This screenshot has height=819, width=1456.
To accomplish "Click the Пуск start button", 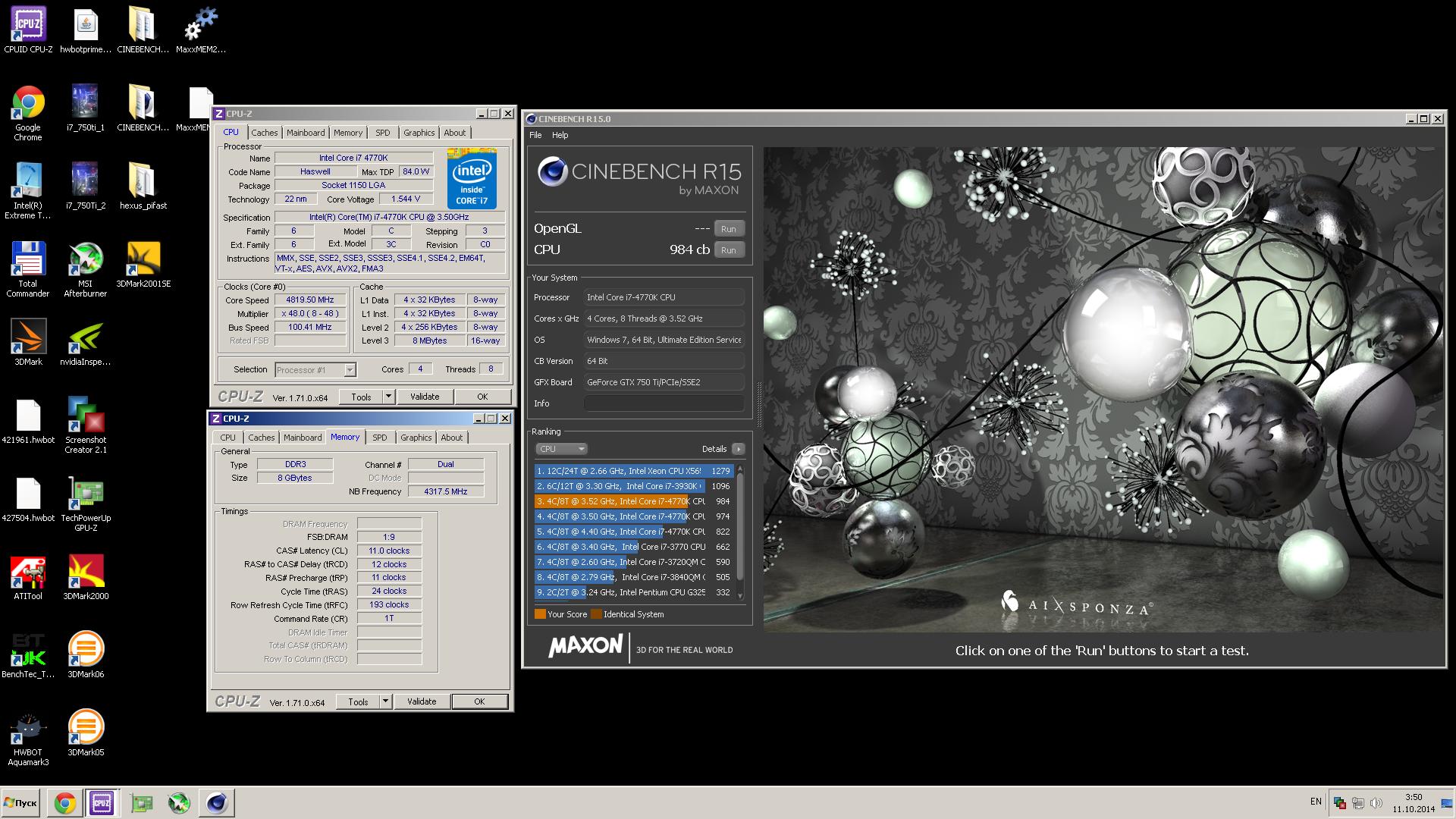I will [21, 803].
